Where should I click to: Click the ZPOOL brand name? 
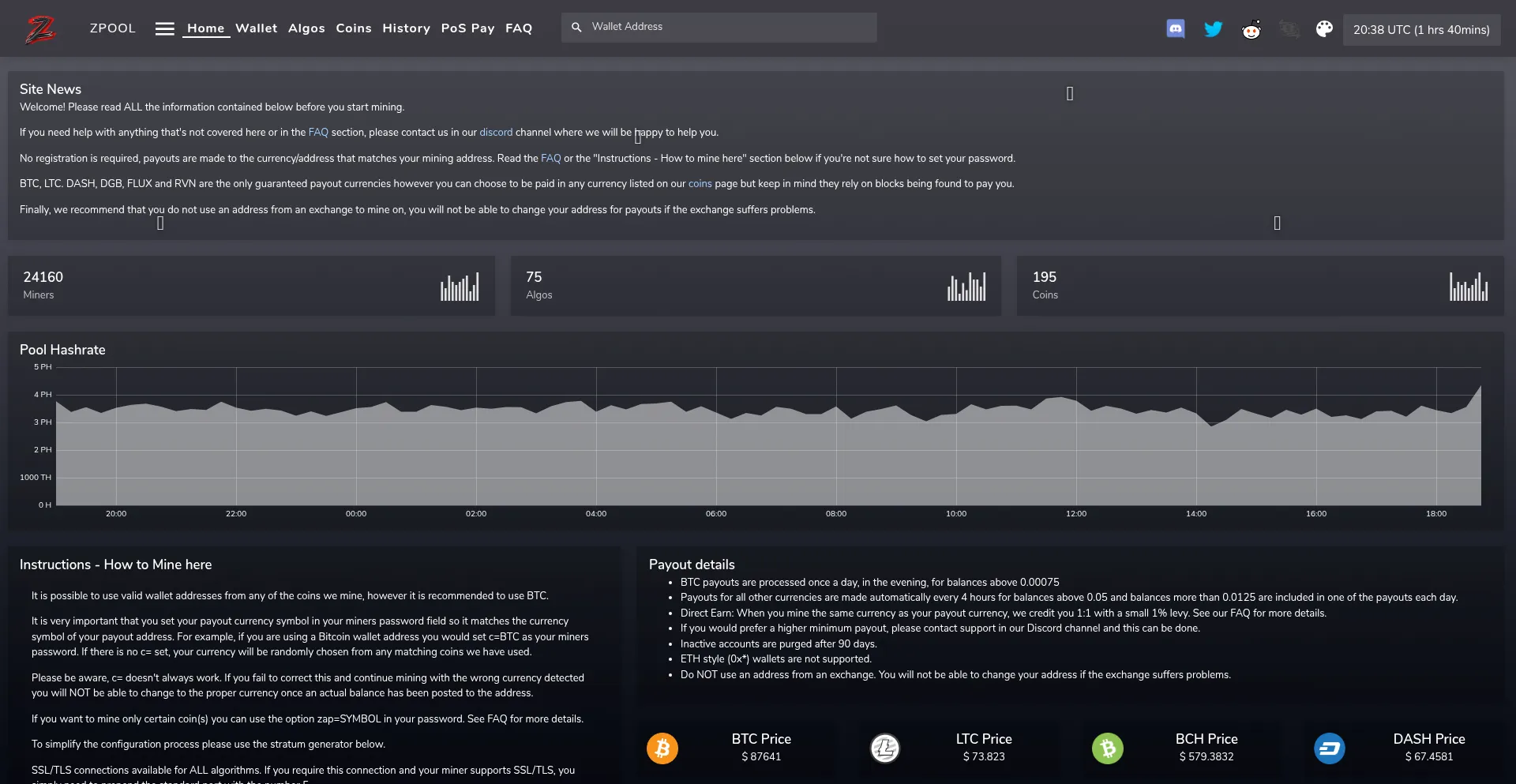(113, 28)
